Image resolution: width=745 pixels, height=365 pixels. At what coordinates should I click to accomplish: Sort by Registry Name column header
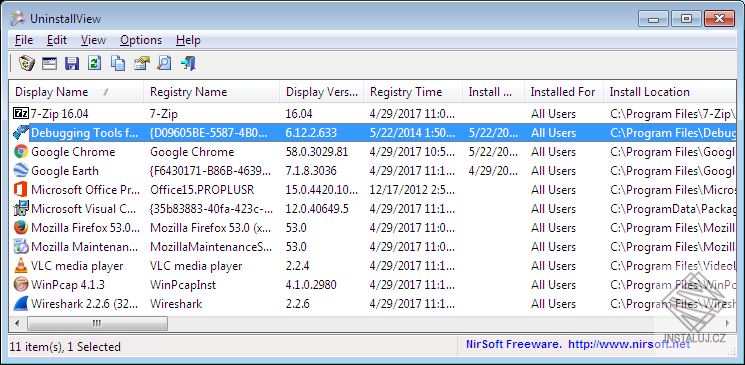click(211, 92)
